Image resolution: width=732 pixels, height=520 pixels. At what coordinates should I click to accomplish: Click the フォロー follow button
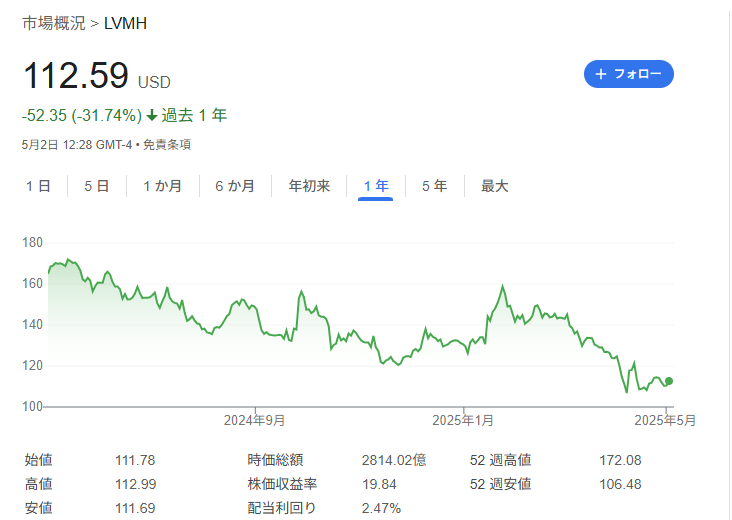[628, 74]
